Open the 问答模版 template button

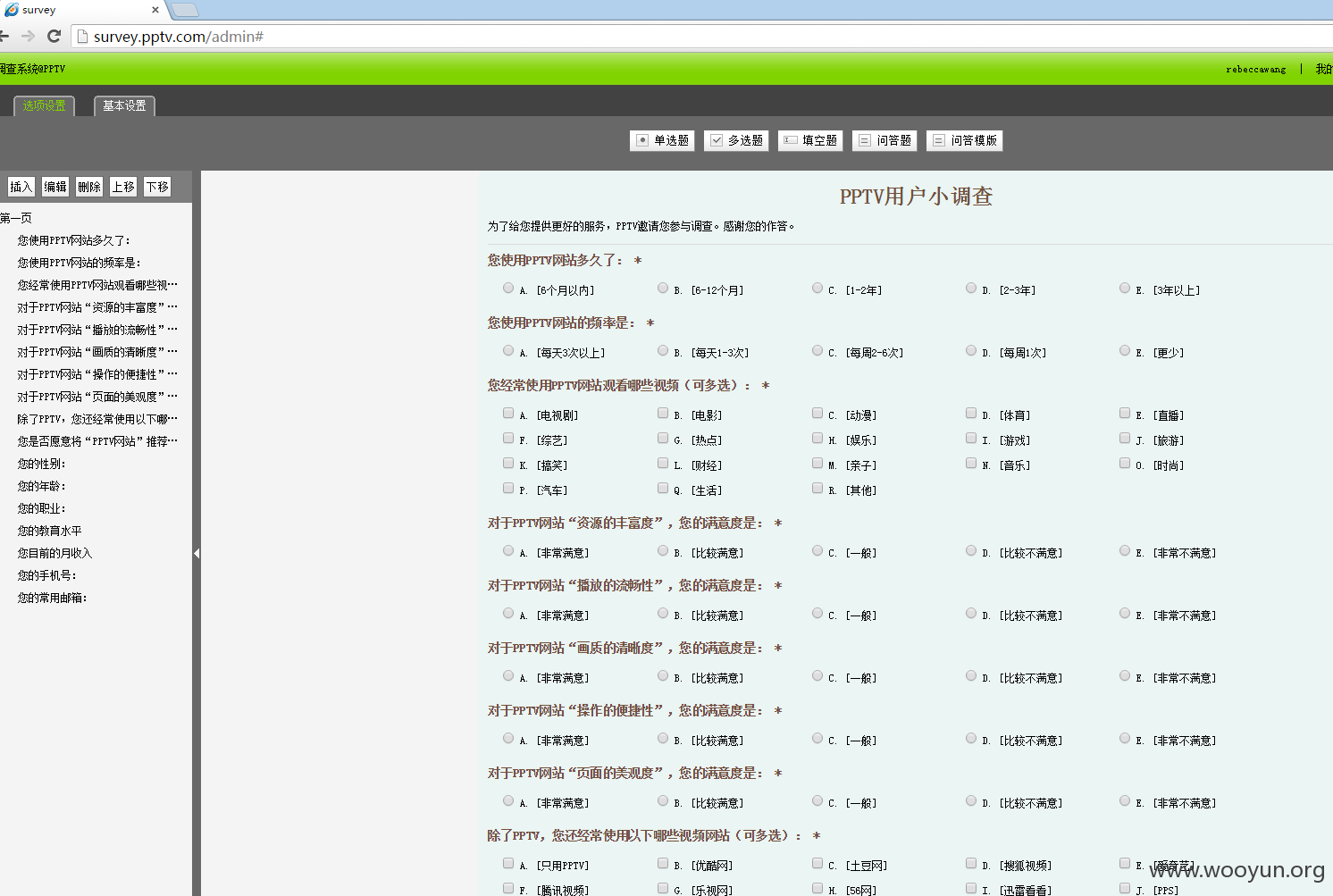click(x=964, y=140)
